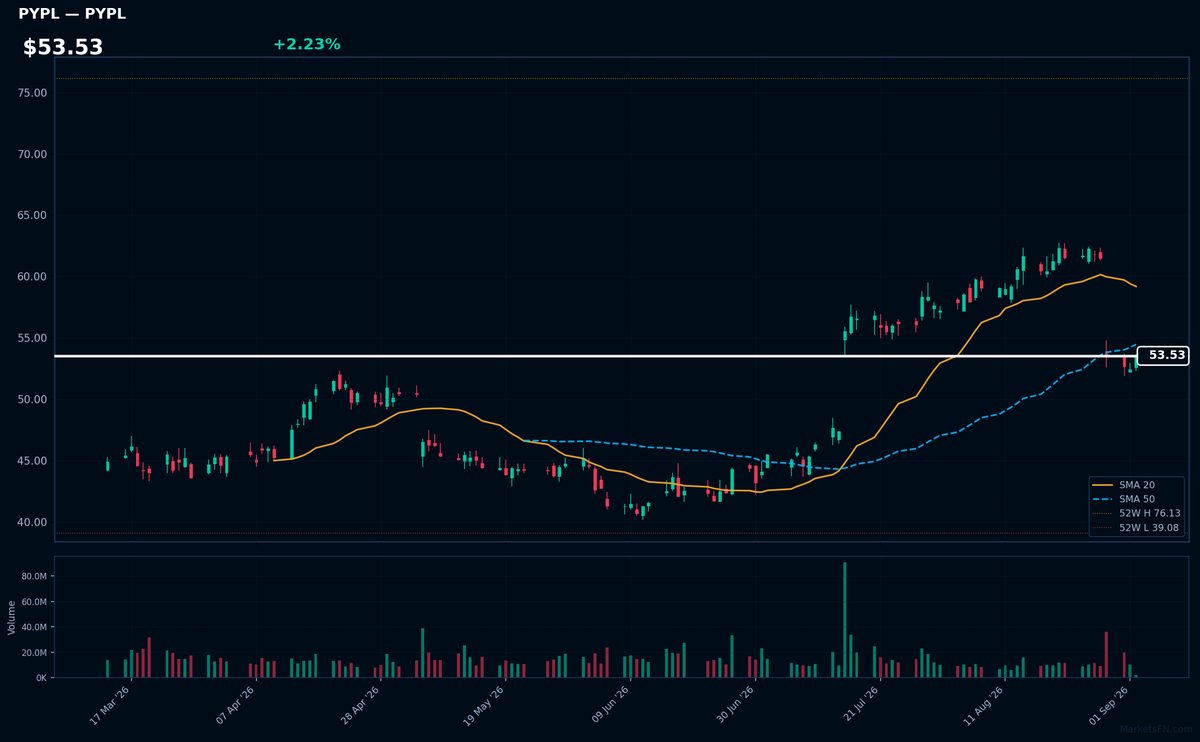
Task: Click the 55.00 price axis label
Action: pyautogui.click(x=33, y=338)
